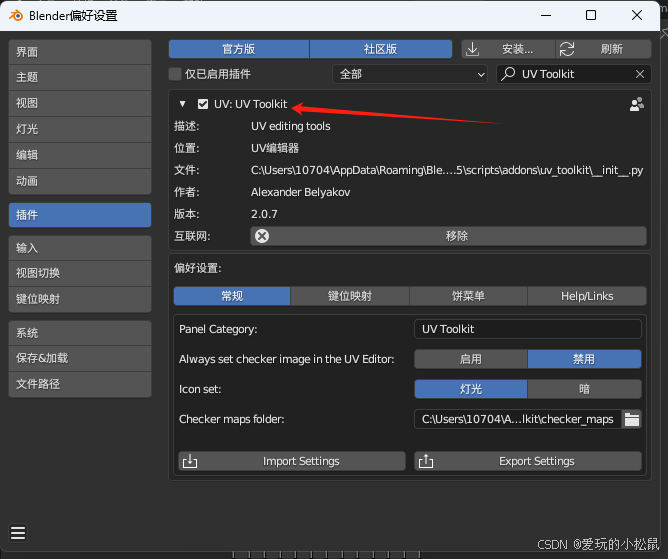Check the enabled-addons-only checkbox

175,74
